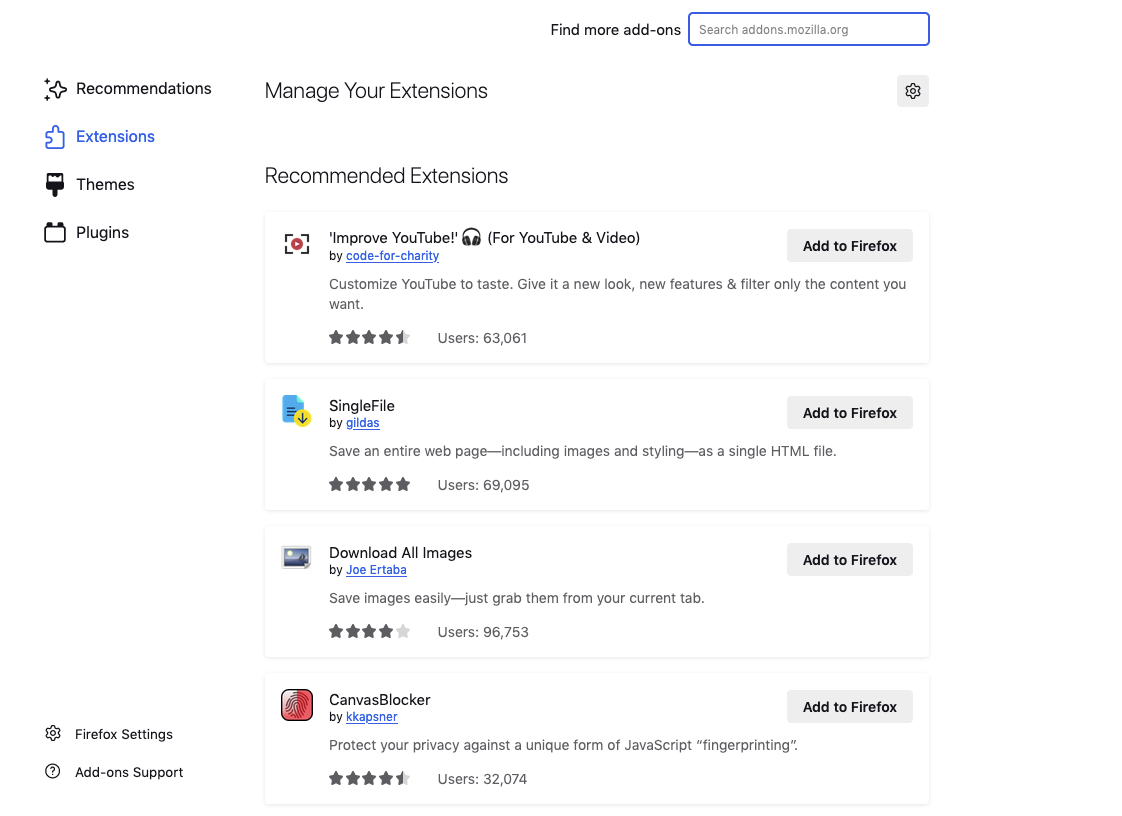Image resolution: width=1122 pixels, height=816 pixels.
Task: Click the CanvasBlocker fingerprint icon
Action: 297,705
